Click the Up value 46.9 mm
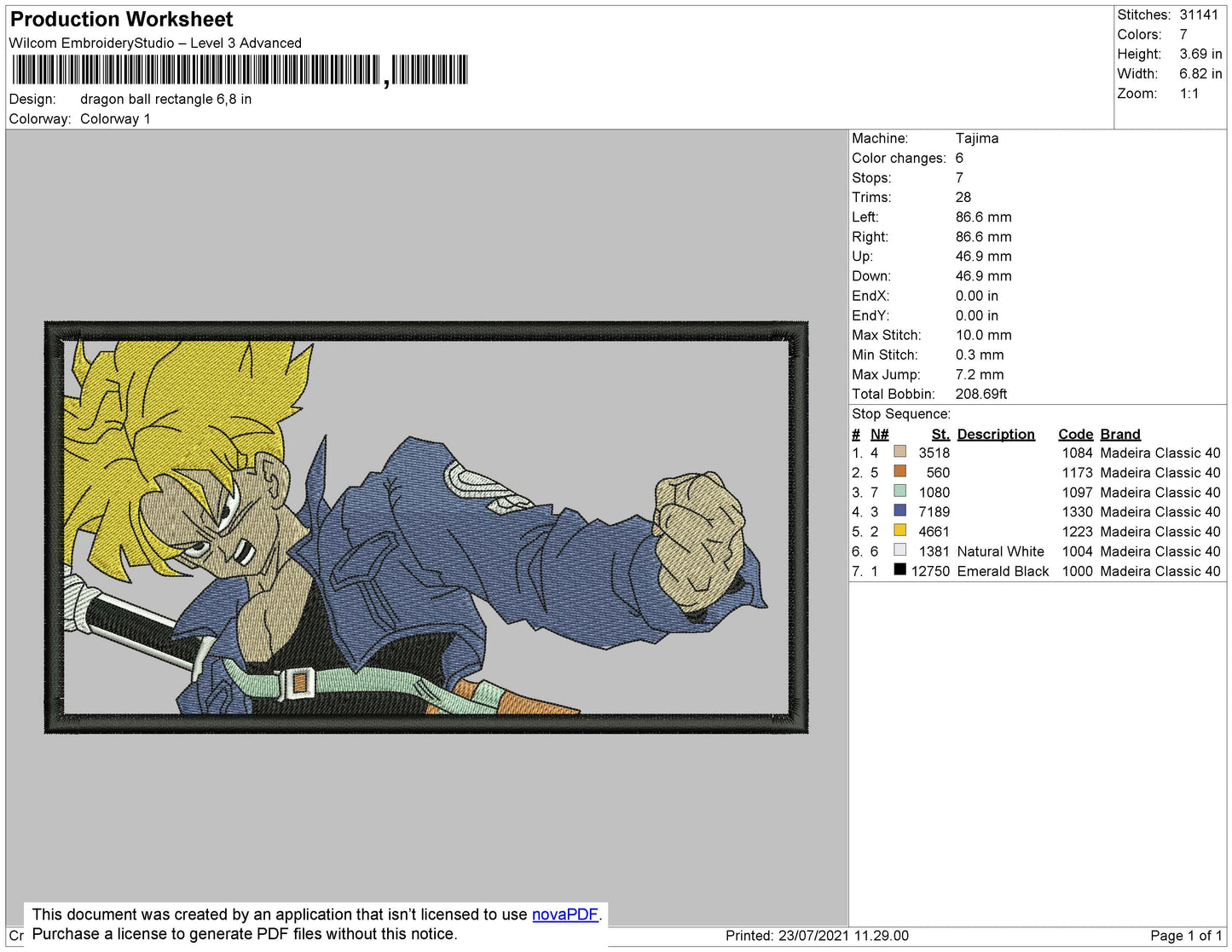The height and width of the screenshot is (952, 1232). pos(984,256)
